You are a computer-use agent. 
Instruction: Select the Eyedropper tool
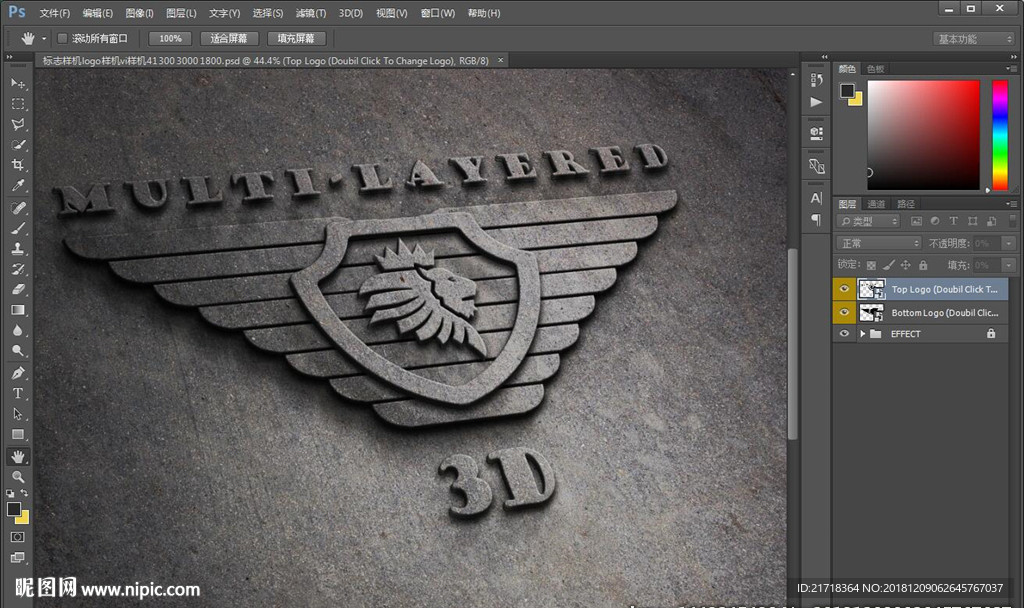point(18,187)
